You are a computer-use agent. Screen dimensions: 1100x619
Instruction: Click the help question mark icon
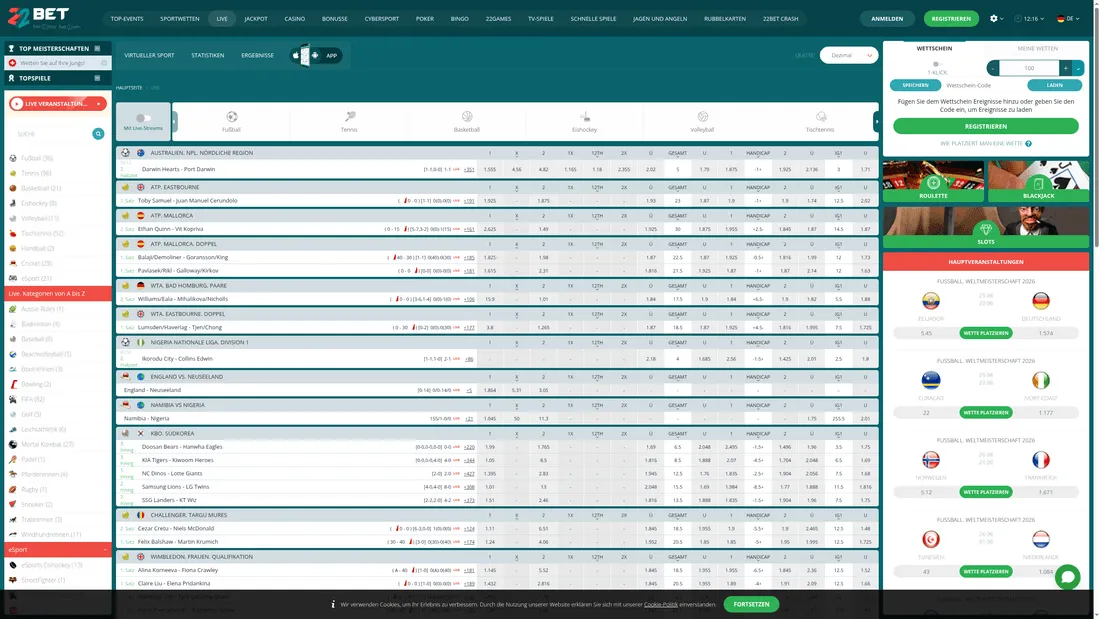click(x=1028, y=143)
